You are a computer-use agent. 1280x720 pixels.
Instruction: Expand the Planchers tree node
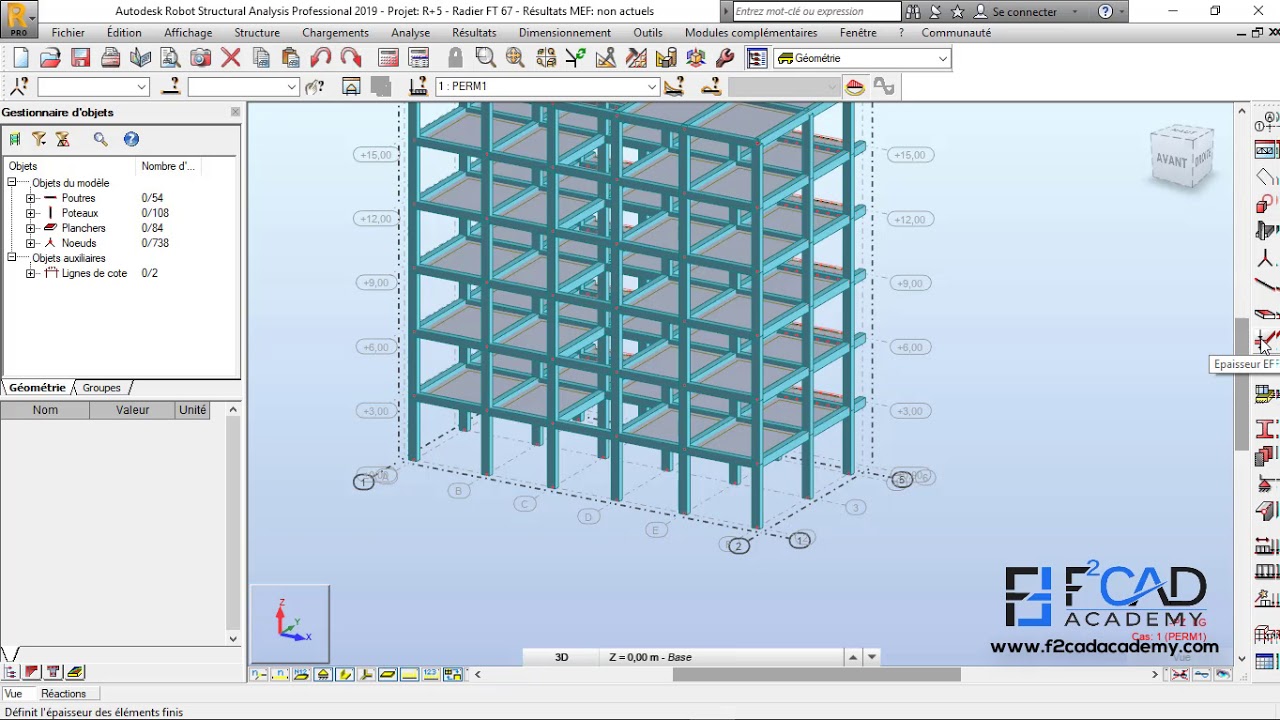(30, 228)
